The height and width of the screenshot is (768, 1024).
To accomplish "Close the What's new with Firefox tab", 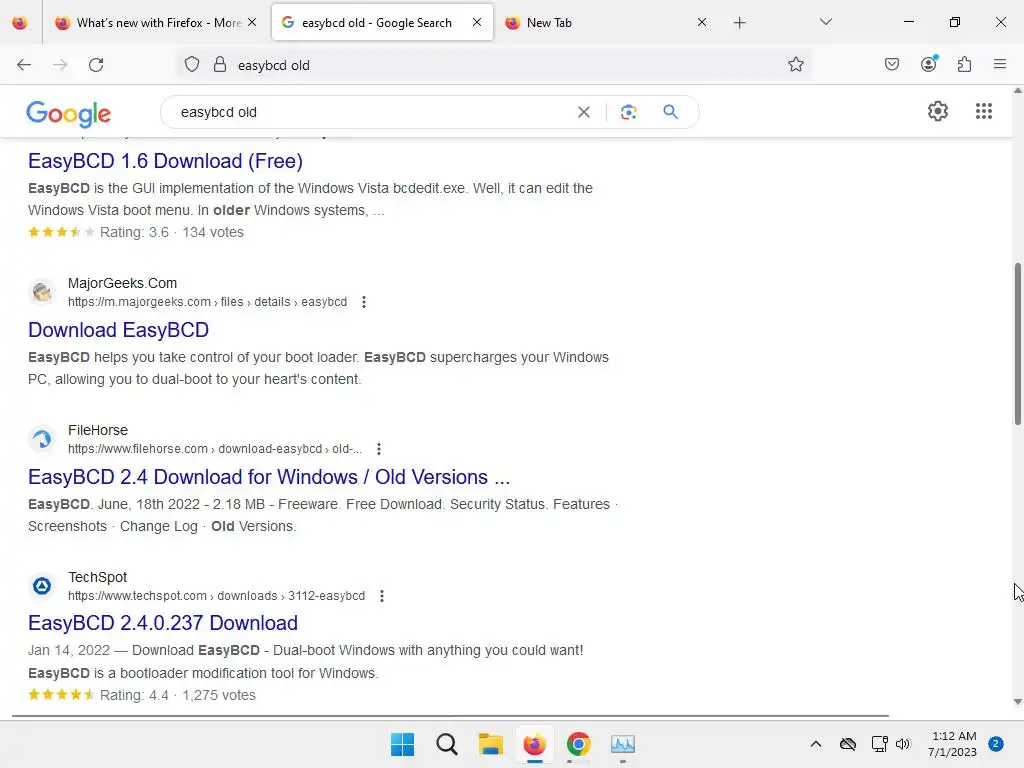I will click(x=252, y=22).
